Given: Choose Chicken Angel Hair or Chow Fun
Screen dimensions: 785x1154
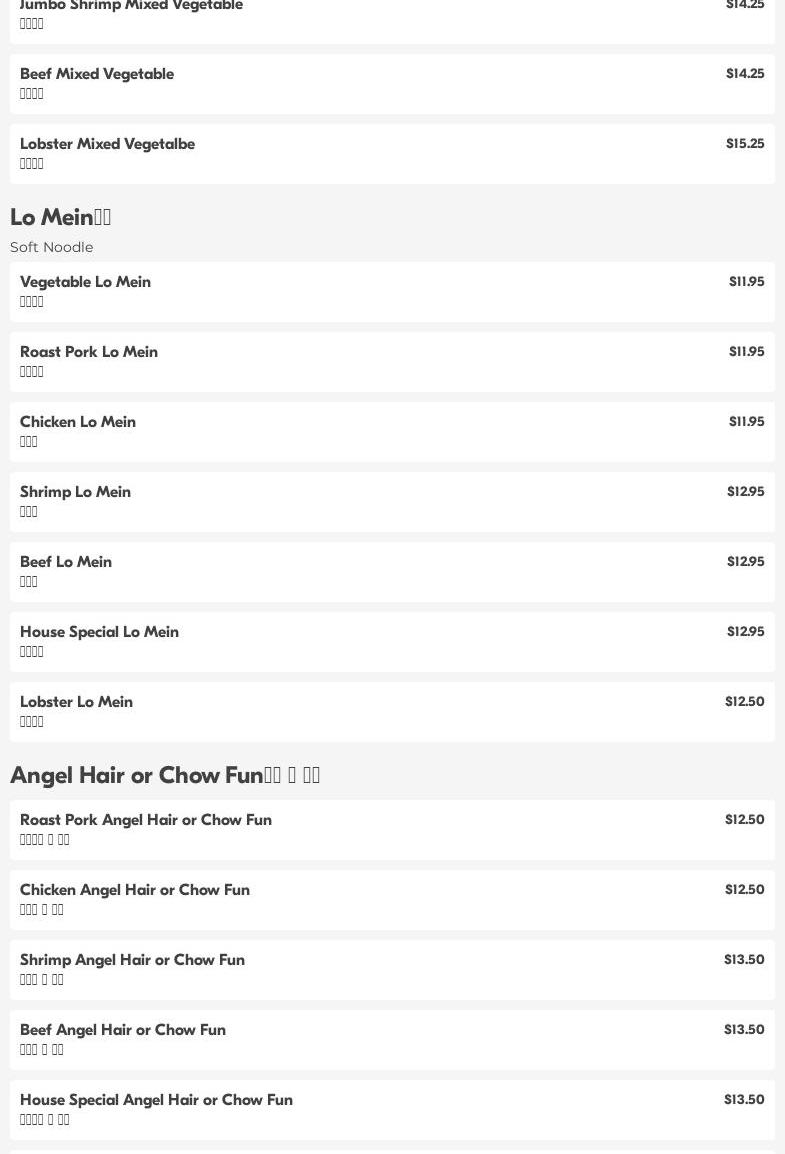Looking at the screenshot, I should [x=392, y=900].
